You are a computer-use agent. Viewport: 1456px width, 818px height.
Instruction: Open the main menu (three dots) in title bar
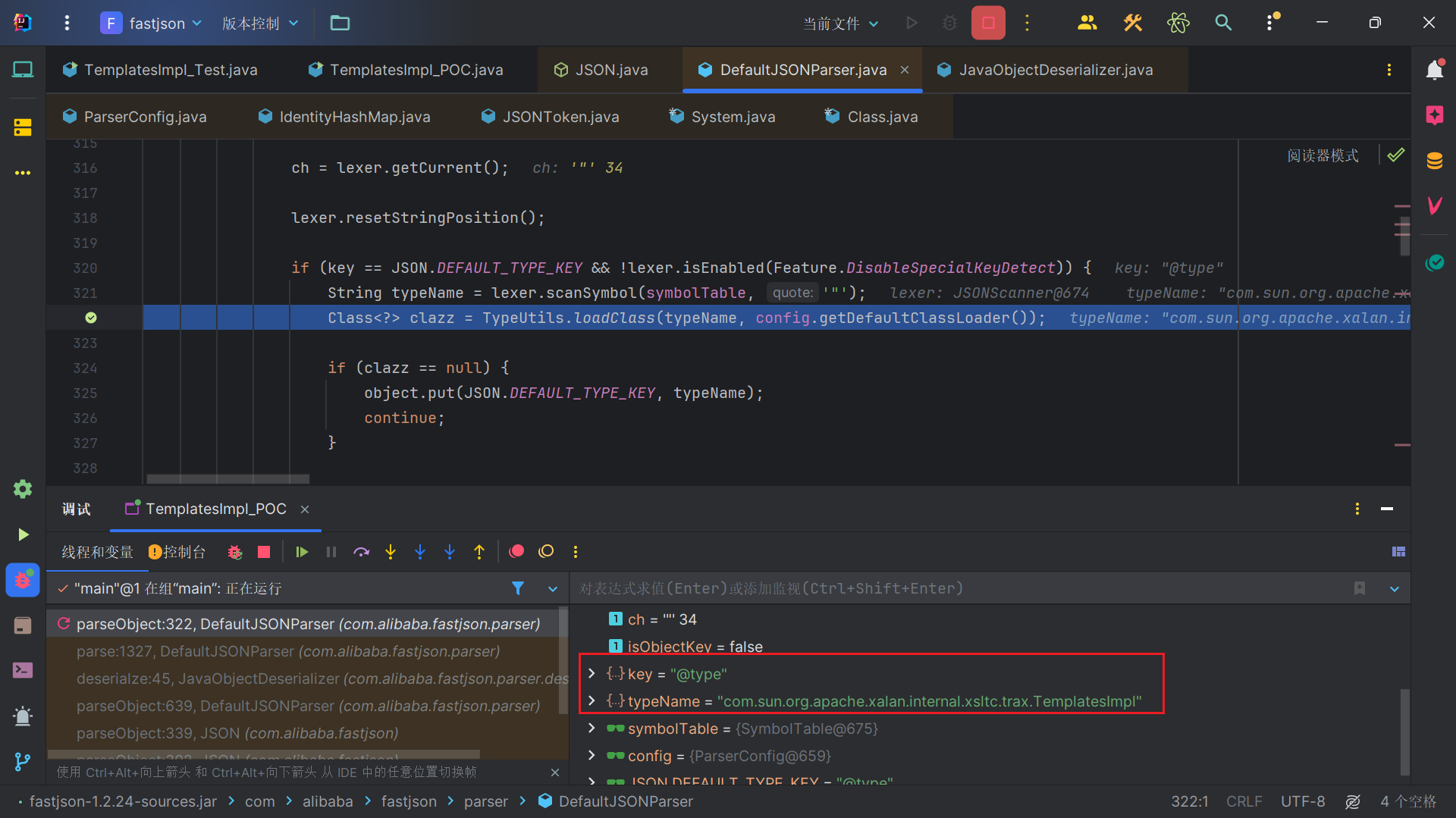67,23
